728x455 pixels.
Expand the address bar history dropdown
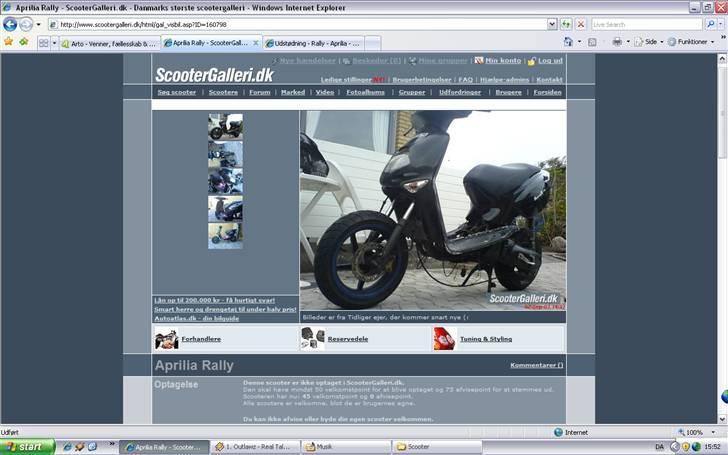[552, 24]
